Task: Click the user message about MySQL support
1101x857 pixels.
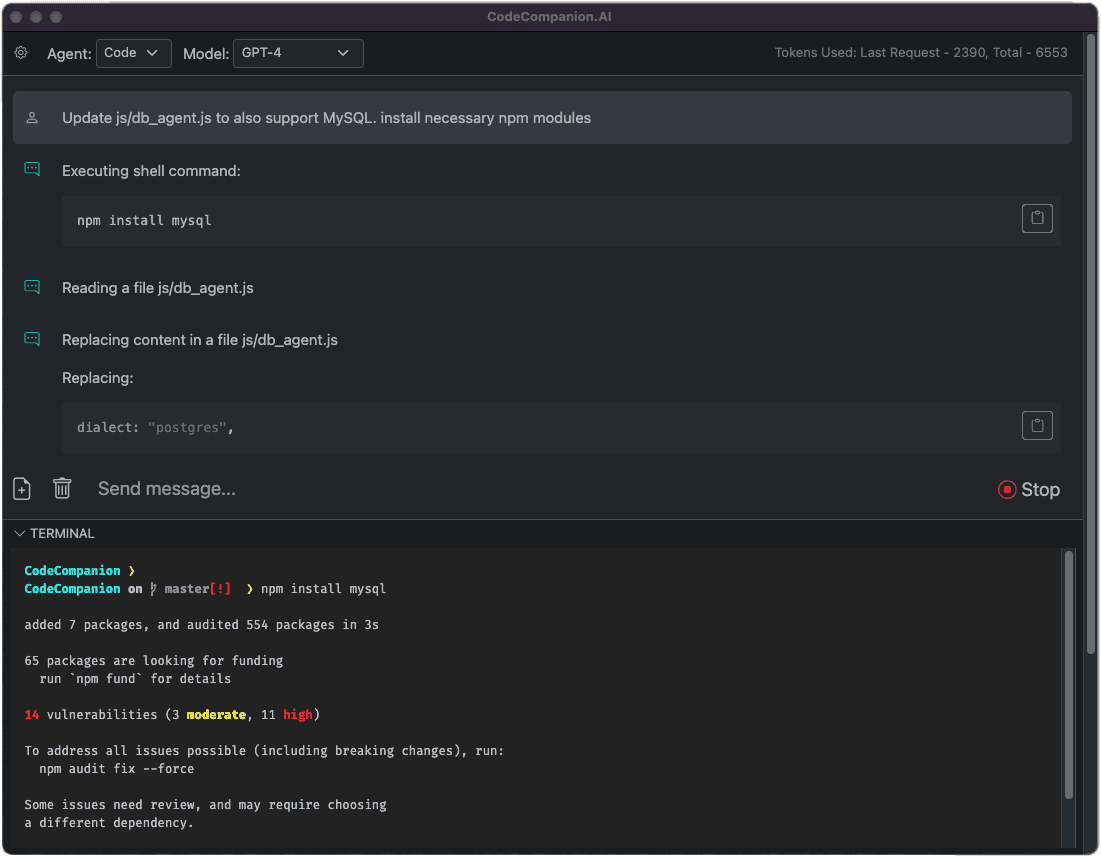Action: pyautogui.click(x=326, y=118)
